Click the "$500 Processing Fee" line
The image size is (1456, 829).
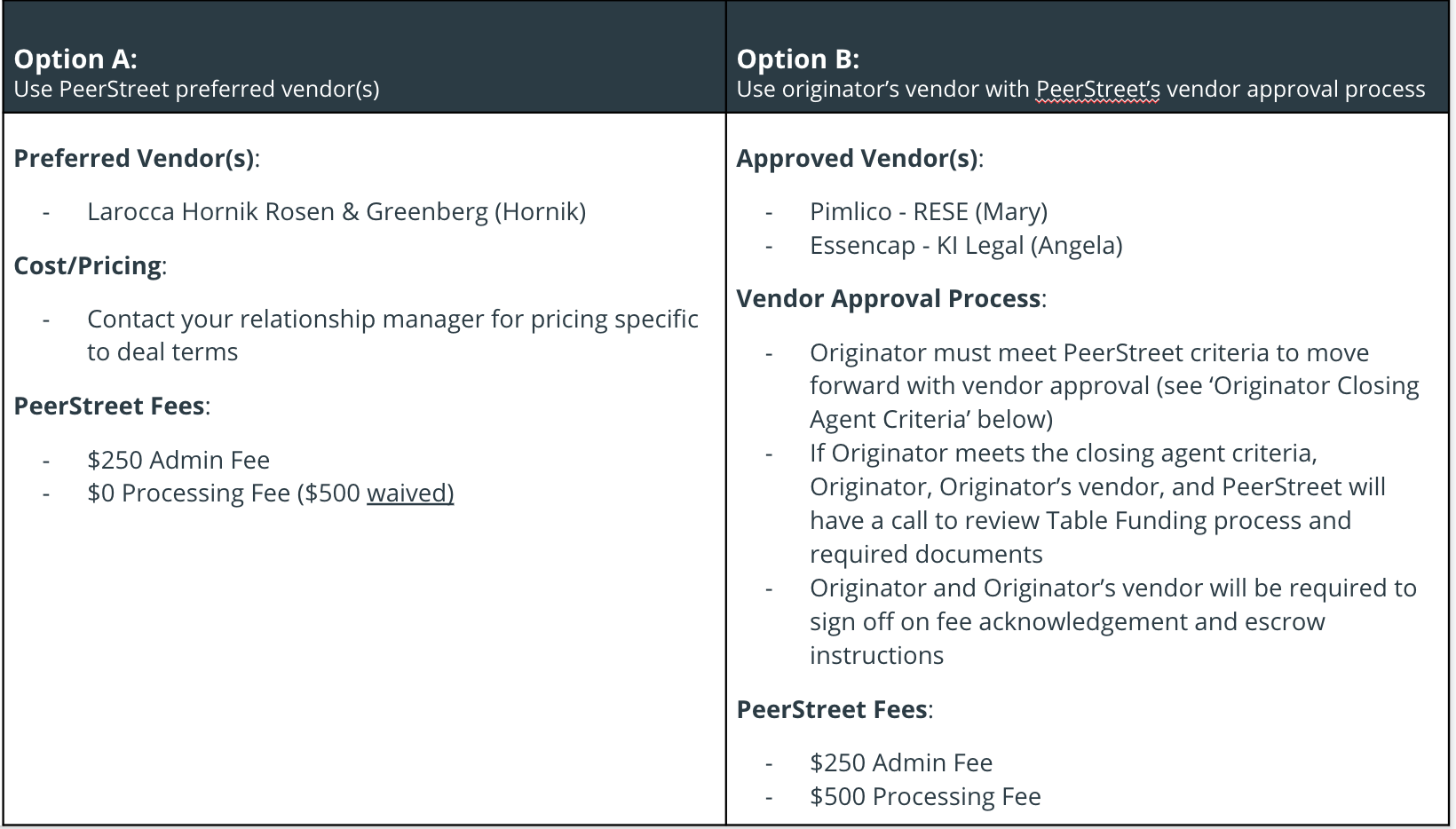click(925, 797)
